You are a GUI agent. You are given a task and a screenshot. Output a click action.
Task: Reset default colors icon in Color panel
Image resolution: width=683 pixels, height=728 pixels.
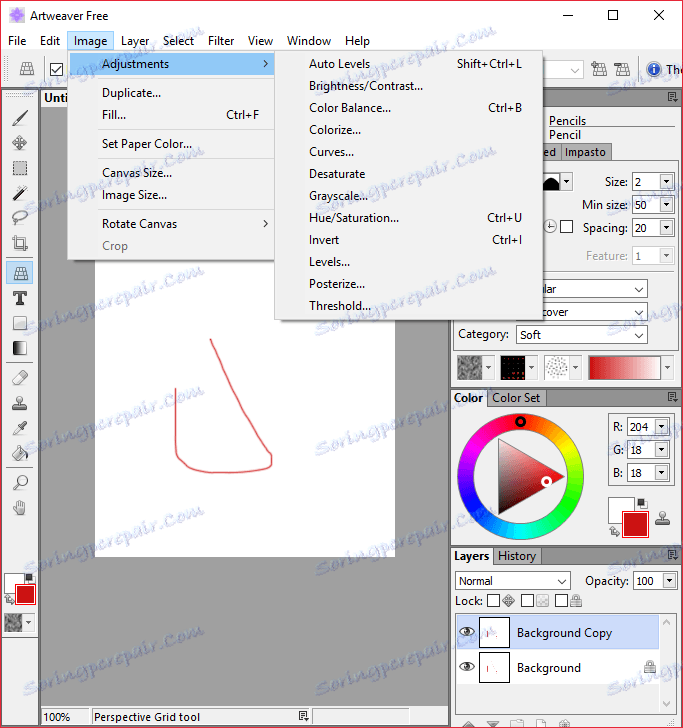tap(642, 503)
